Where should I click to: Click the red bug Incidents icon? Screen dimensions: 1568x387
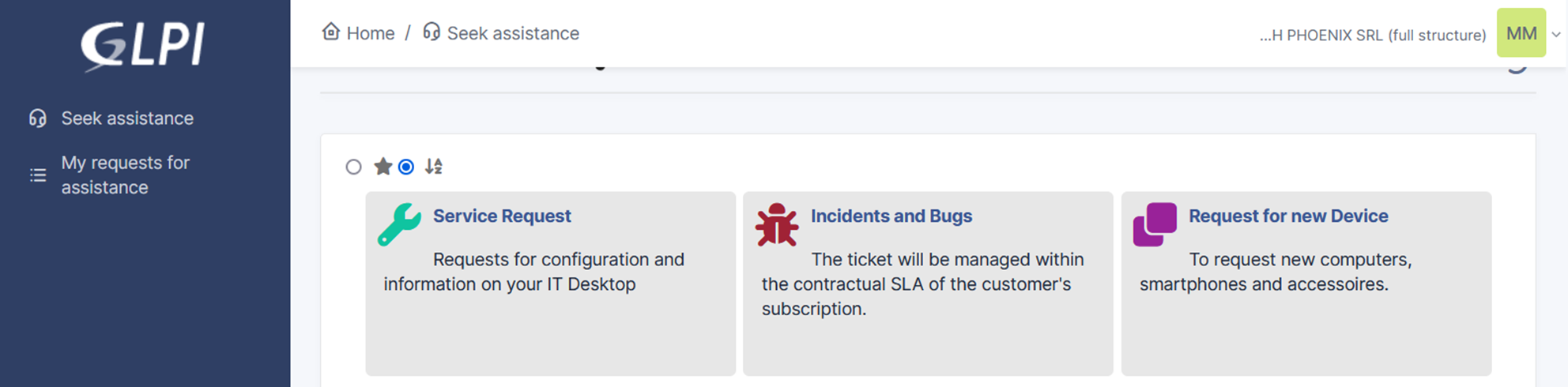pyautogui.click(x=777, y=225)
